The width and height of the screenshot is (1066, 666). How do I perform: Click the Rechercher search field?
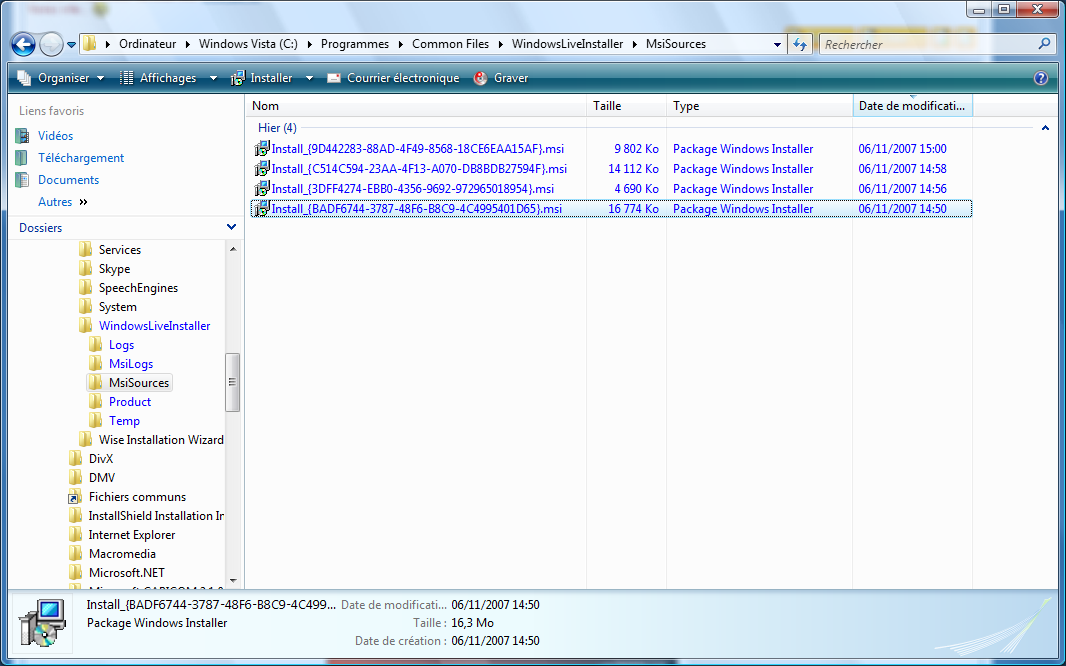pyautogui.click(x=925, y=45)
